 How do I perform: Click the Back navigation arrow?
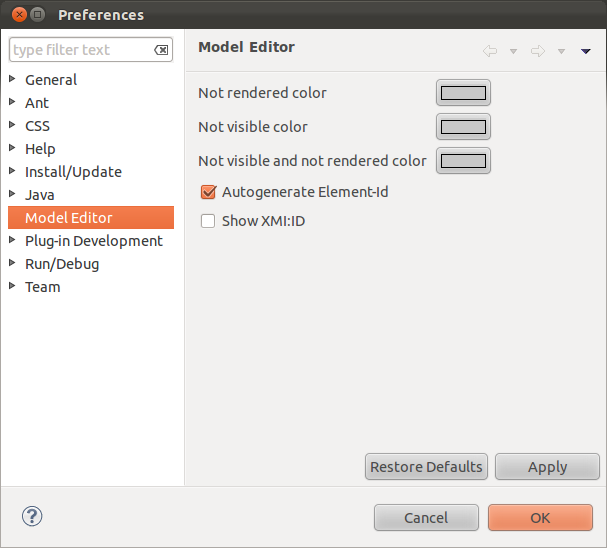[x=489, y=51]
